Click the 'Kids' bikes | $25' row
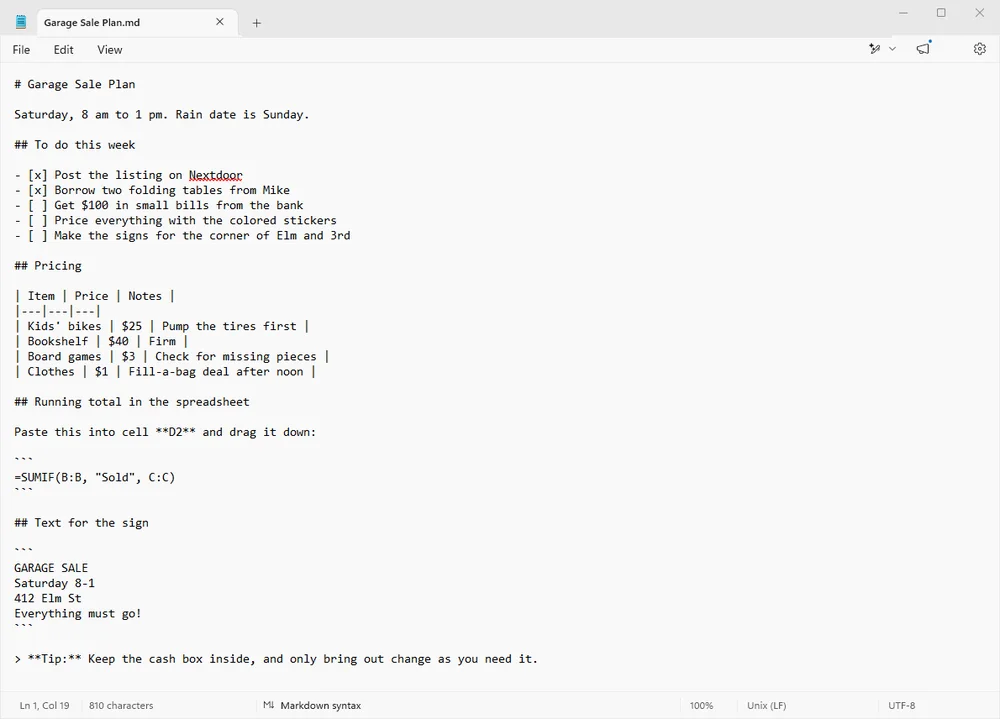 coord(162,327)
